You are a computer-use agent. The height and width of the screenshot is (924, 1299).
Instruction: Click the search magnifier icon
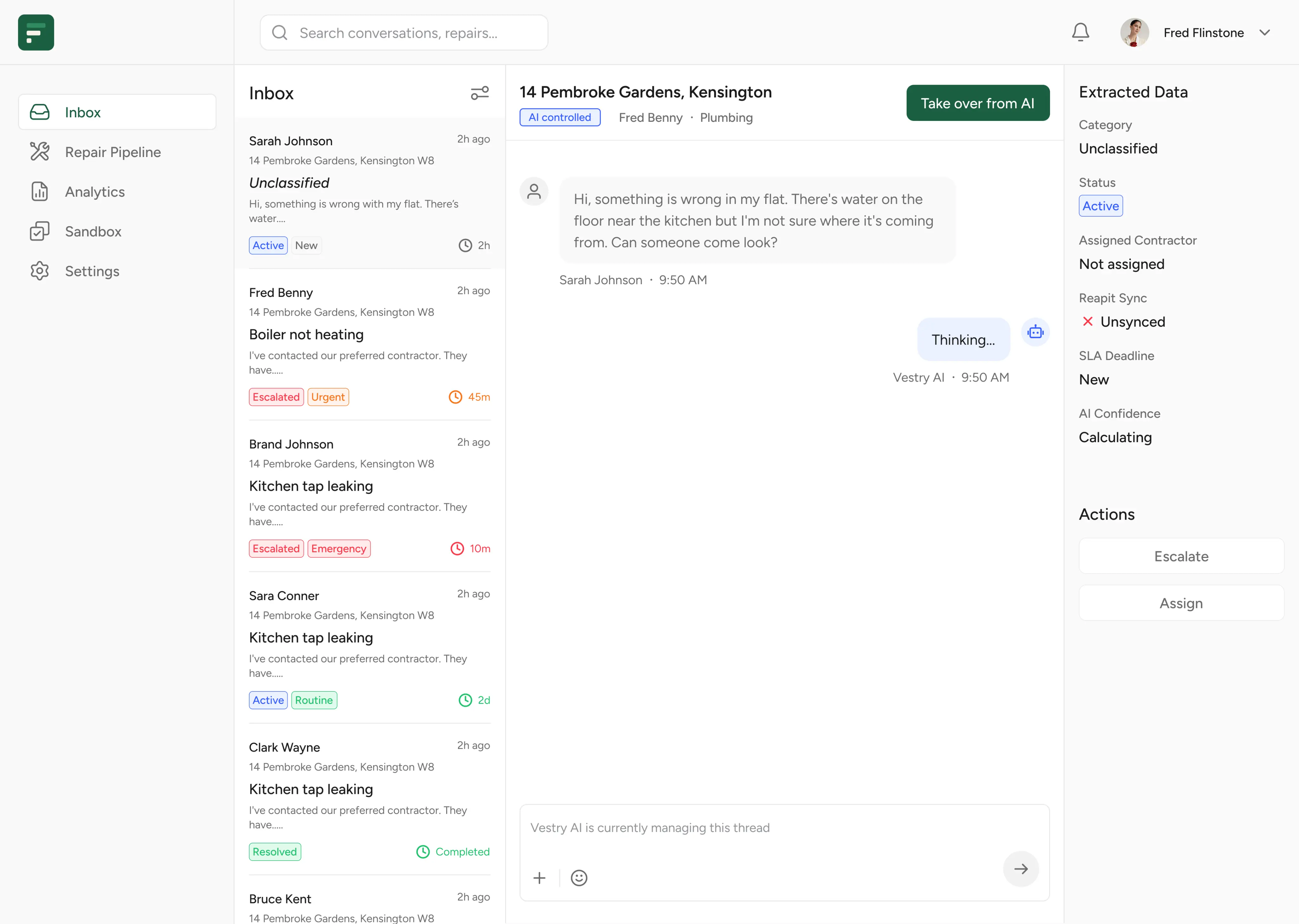[279, 32]
